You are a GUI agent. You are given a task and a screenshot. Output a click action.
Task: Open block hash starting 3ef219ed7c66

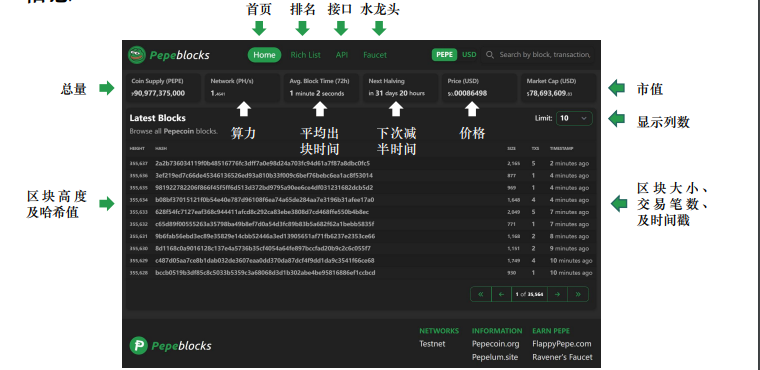(264, 176)
